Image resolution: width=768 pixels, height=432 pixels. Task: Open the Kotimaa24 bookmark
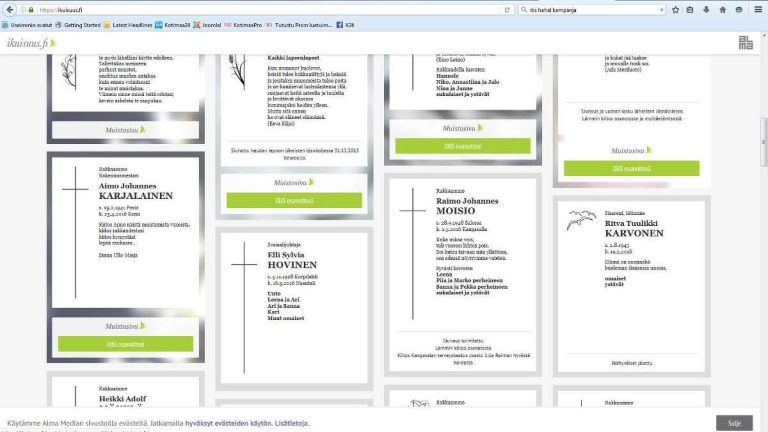[x=172, y=25]
